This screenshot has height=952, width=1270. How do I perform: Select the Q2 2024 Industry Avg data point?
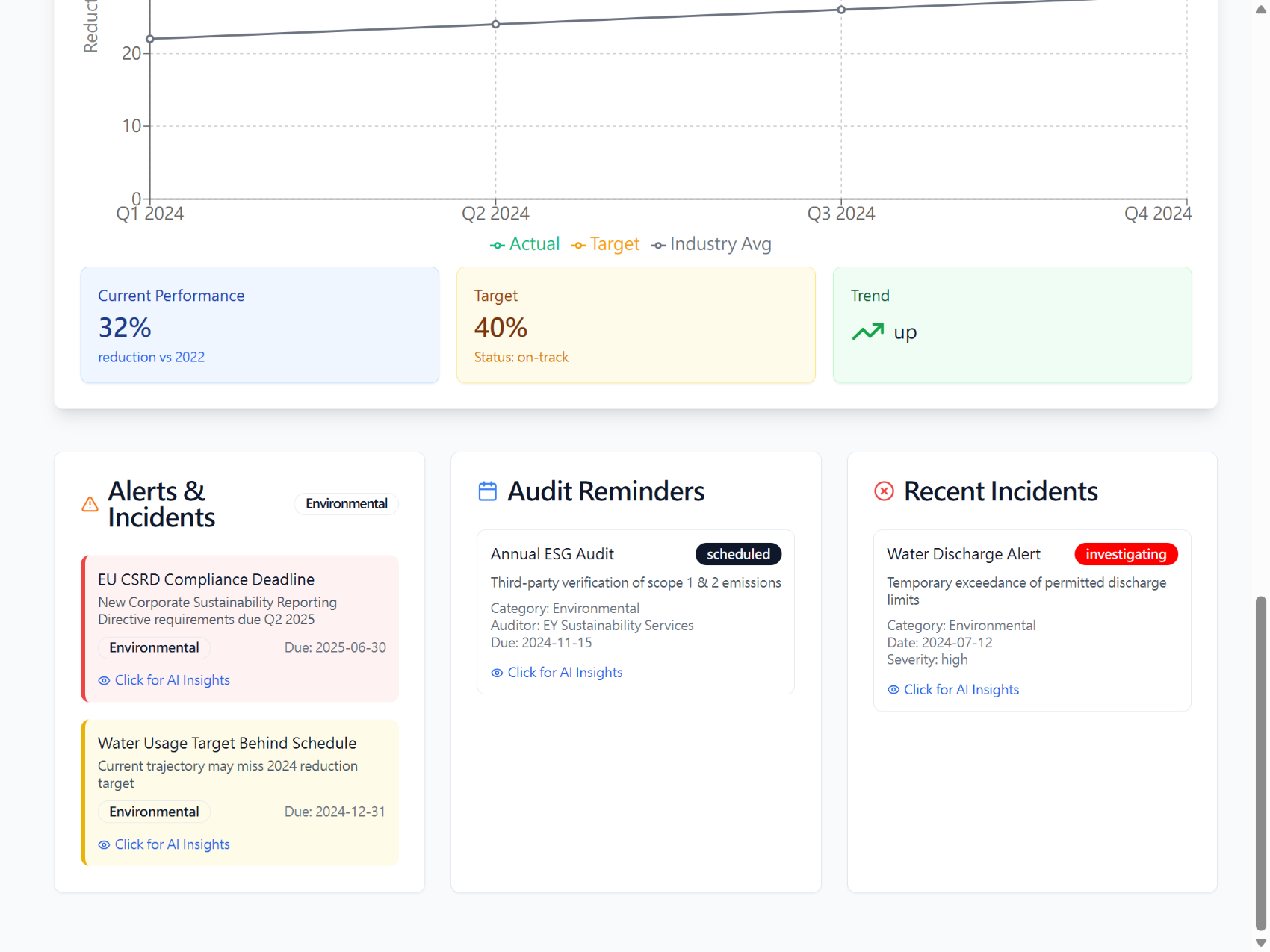495,25
